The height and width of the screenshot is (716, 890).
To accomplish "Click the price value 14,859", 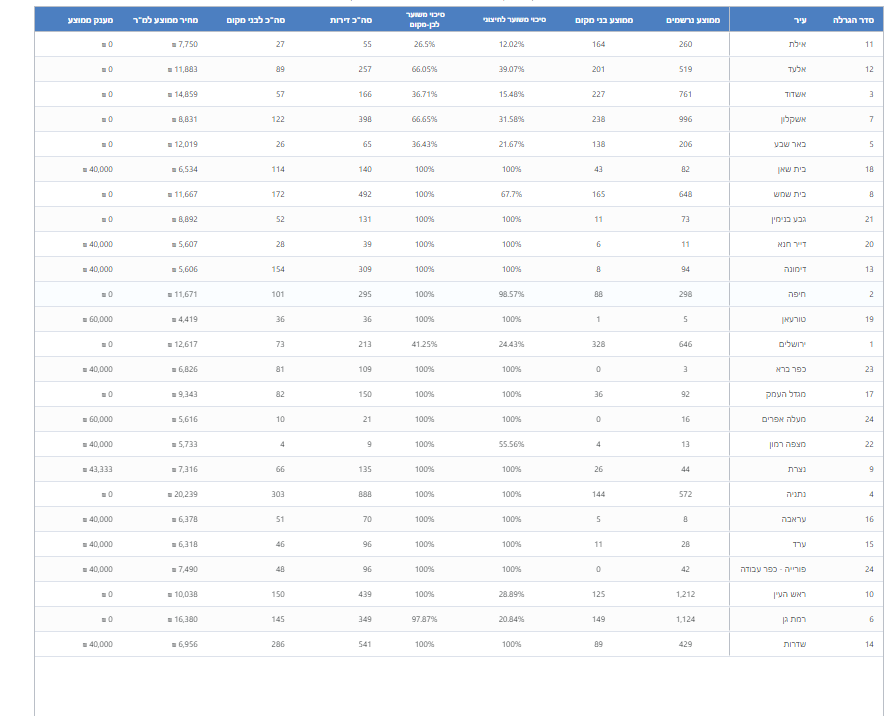I will pos(183,94).
